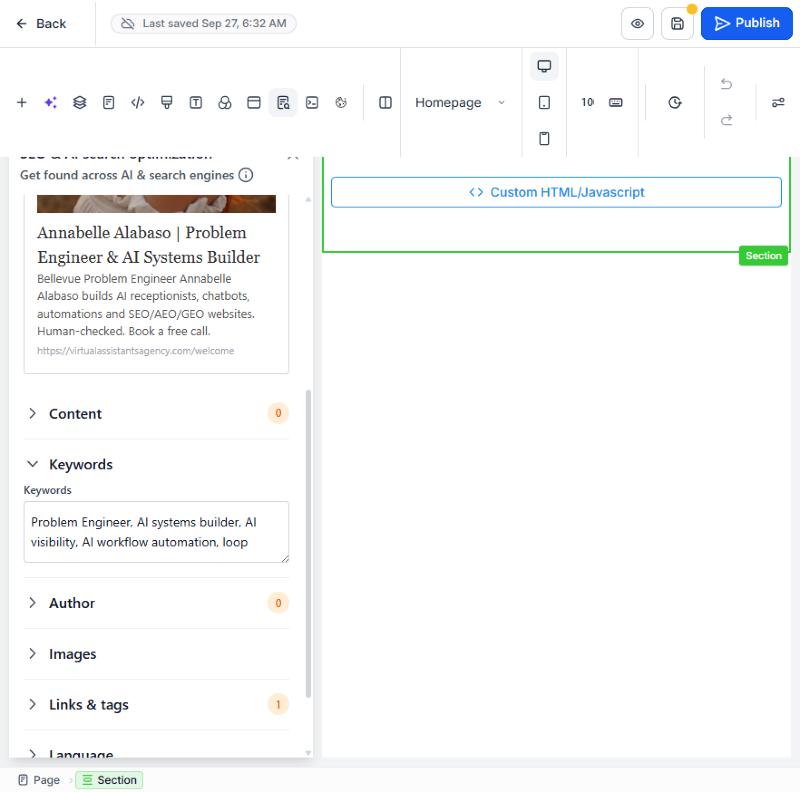
Task: Click the Content count badge 0
Action: [278, 413]
